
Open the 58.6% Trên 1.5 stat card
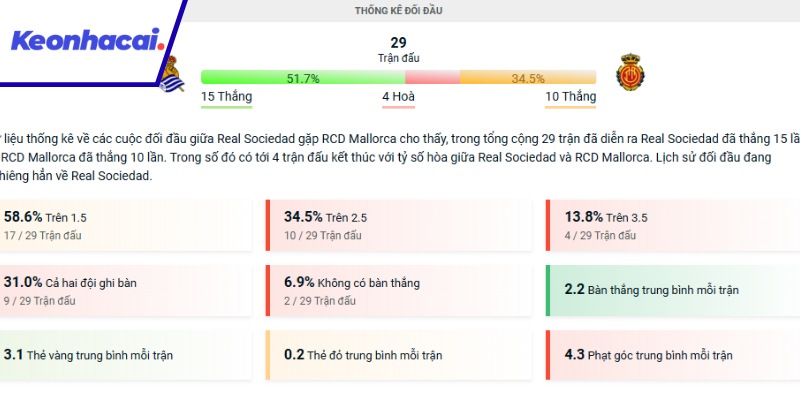(x=126, y=224)
